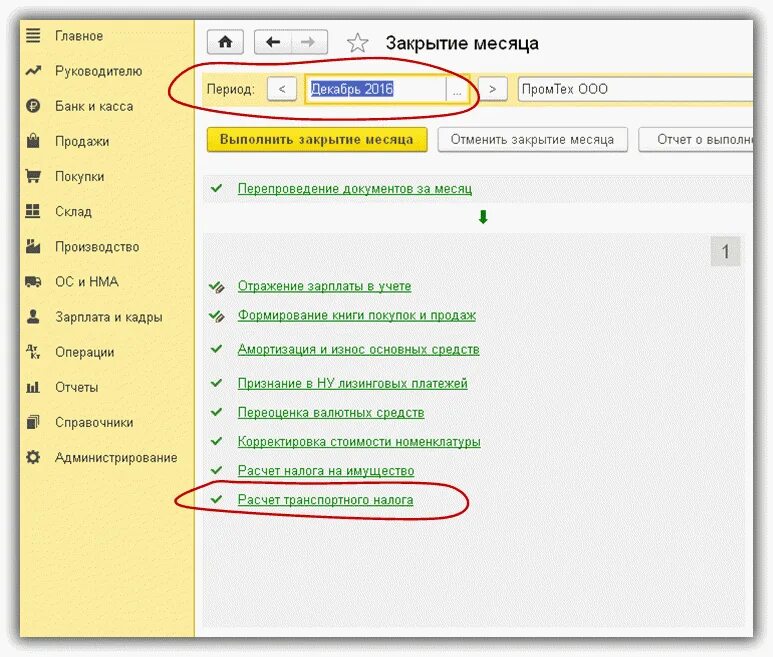Click the Отчеты bar chart icon

pyautogui.click(x=33, y=387)
